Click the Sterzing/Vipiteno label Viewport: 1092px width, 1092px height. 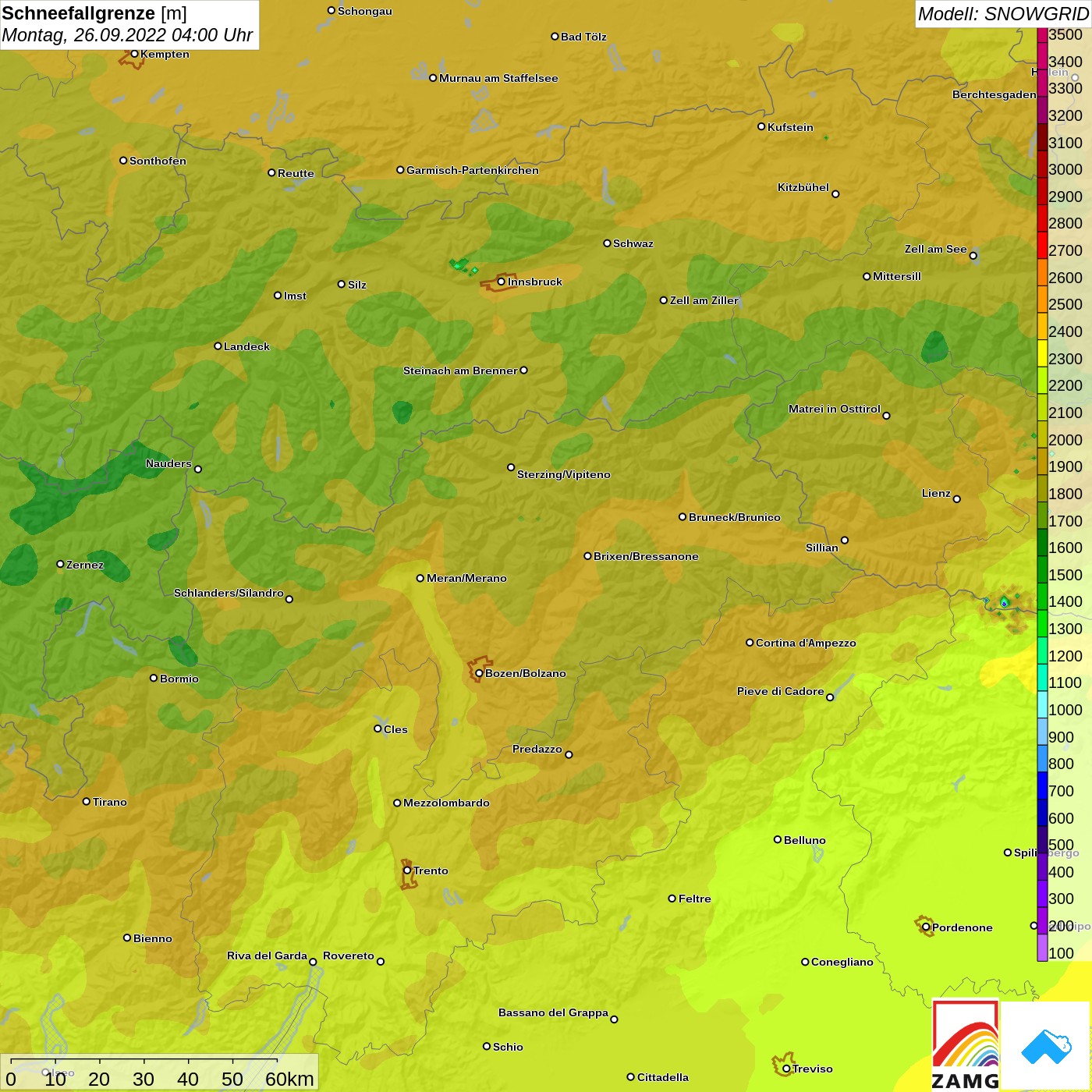[x=564, y=474]
